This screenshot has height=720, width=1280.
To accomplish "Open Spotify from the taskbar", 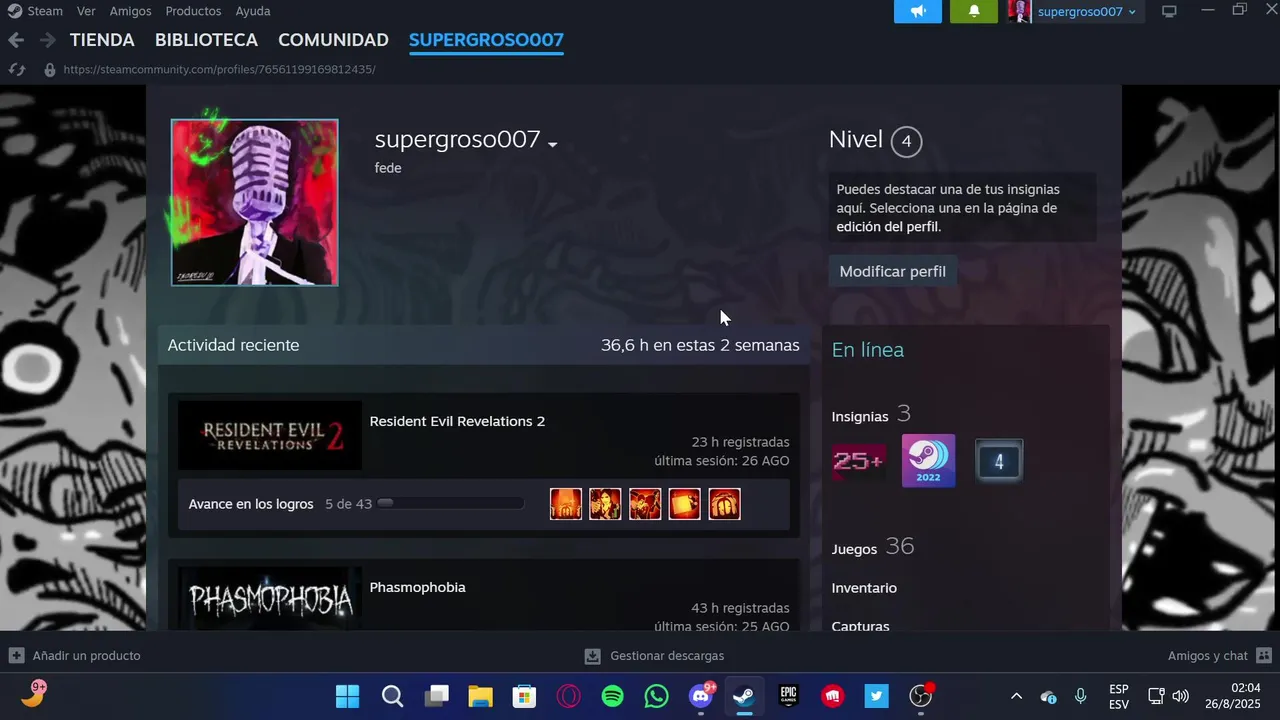I will point(613,696).
